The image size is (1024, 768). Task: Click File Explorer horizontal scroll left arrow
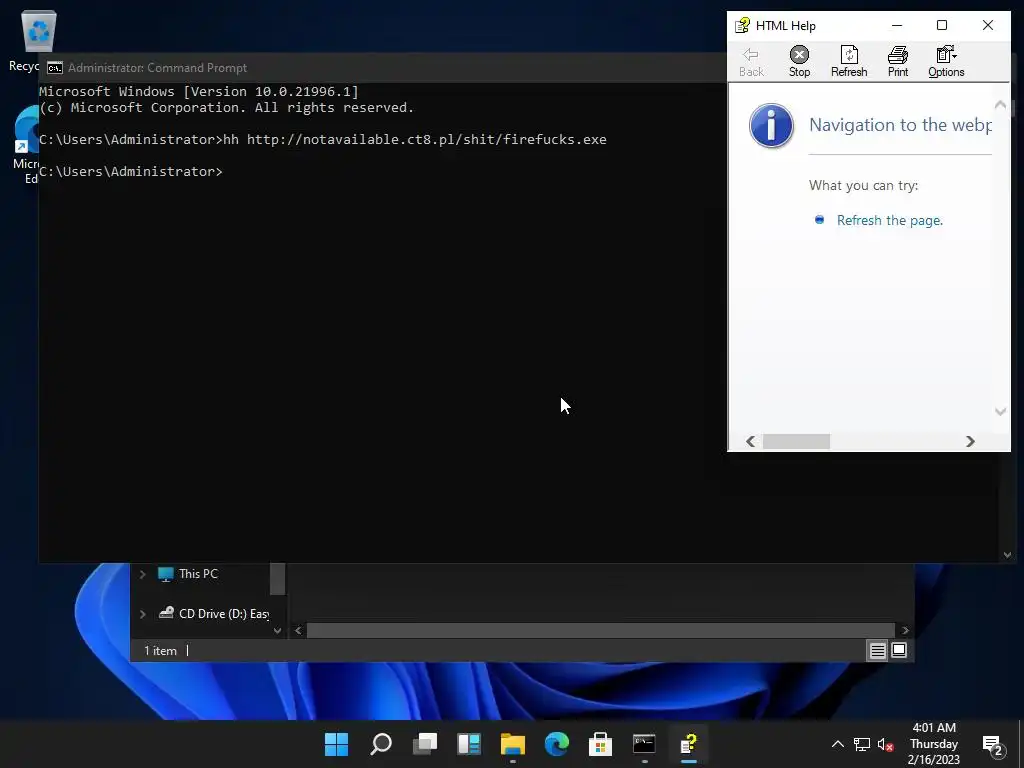tap(298, 630)
